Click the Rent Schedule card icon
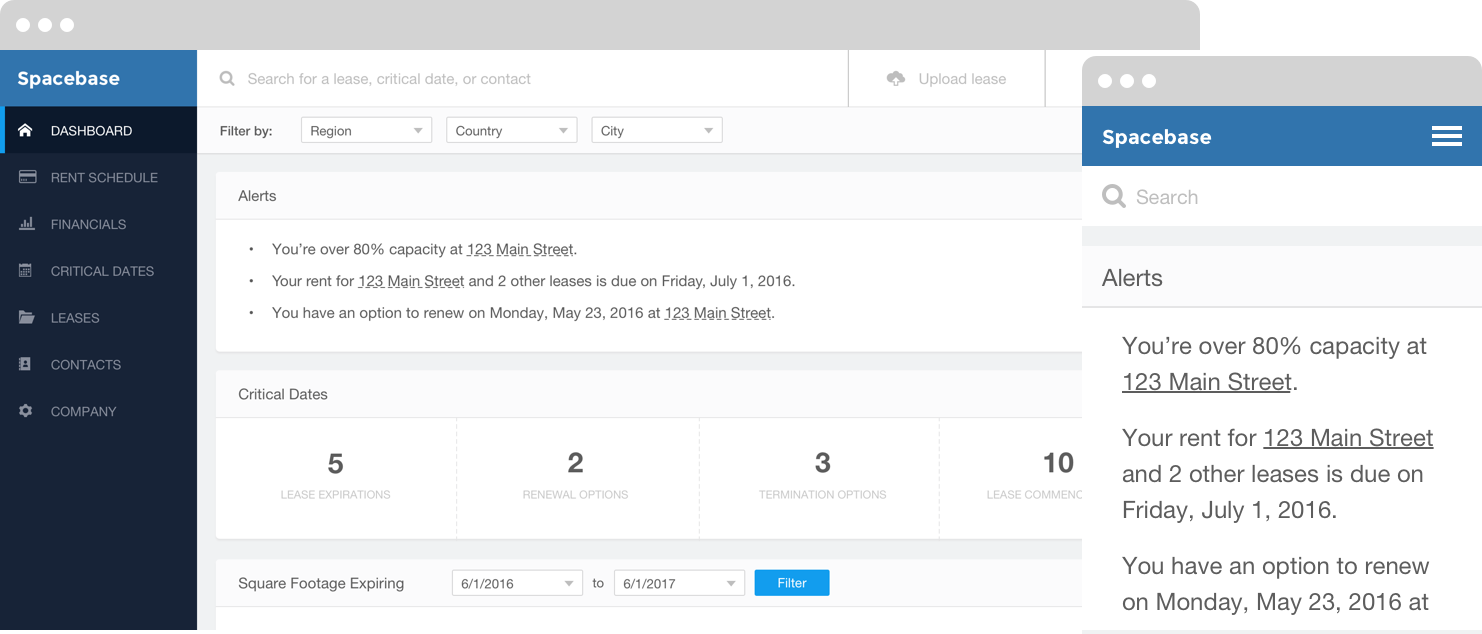 coord(27,177)
